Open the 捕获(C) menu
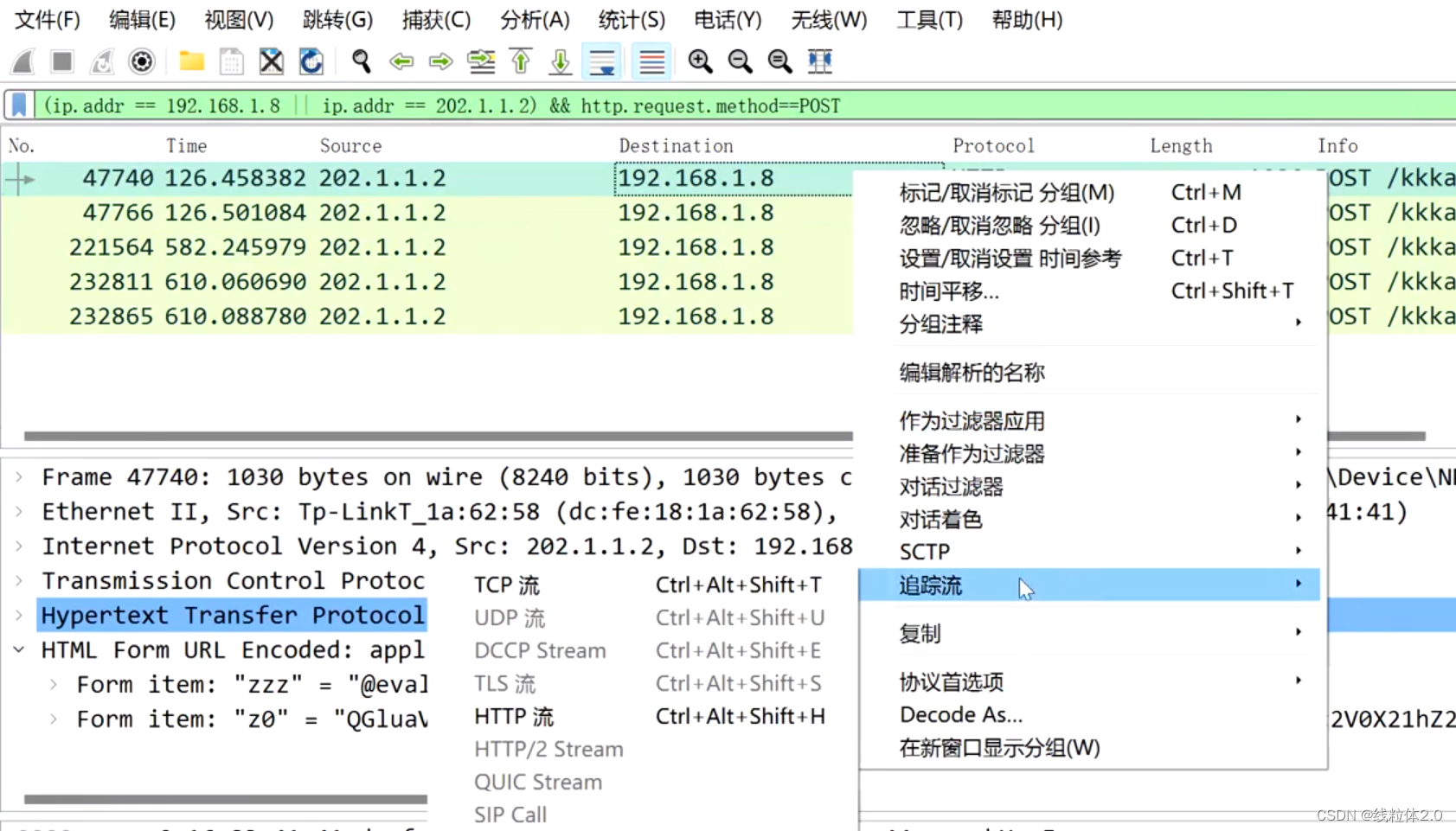Screen dimensions: 1456x831 coord(436,19)
